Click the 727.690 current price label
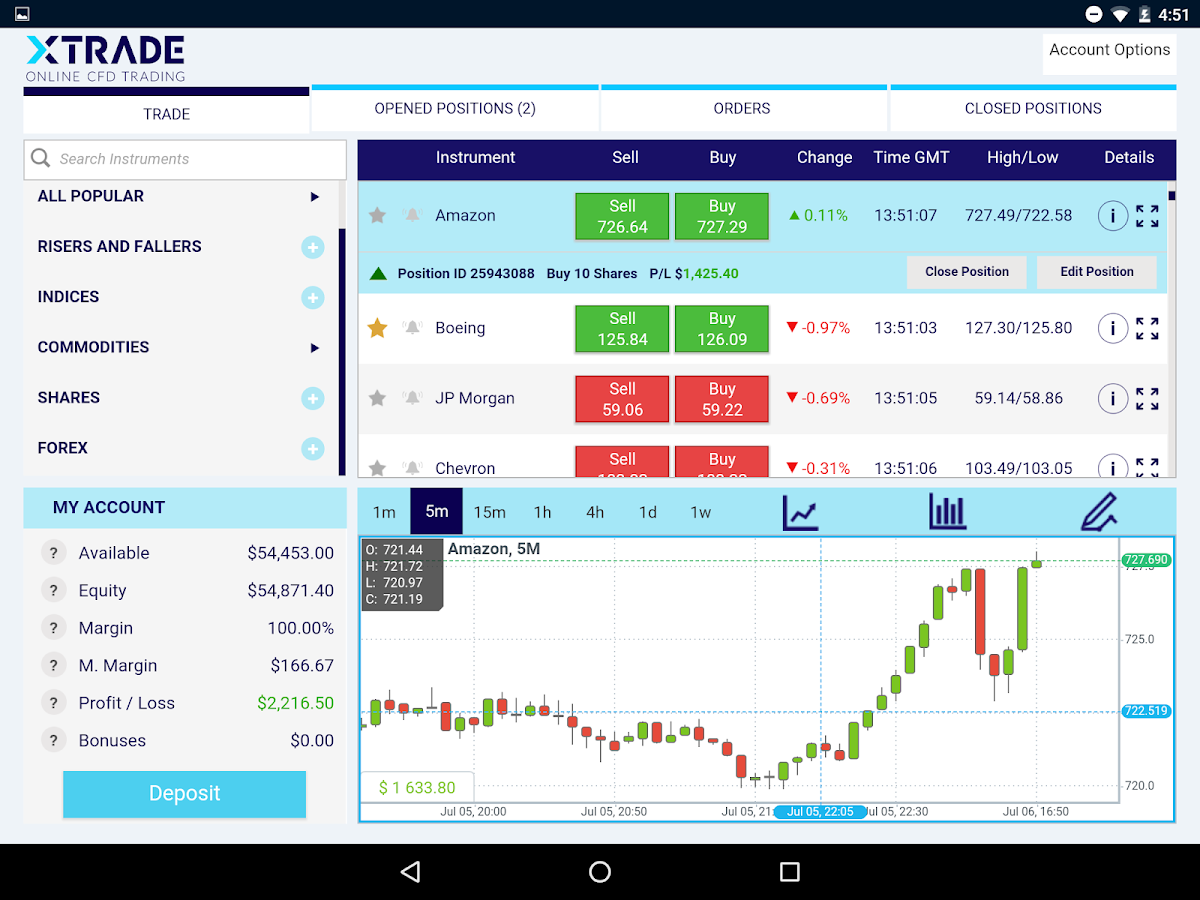Viewport: 1200px width, 900px height. tap(1146, 560)
